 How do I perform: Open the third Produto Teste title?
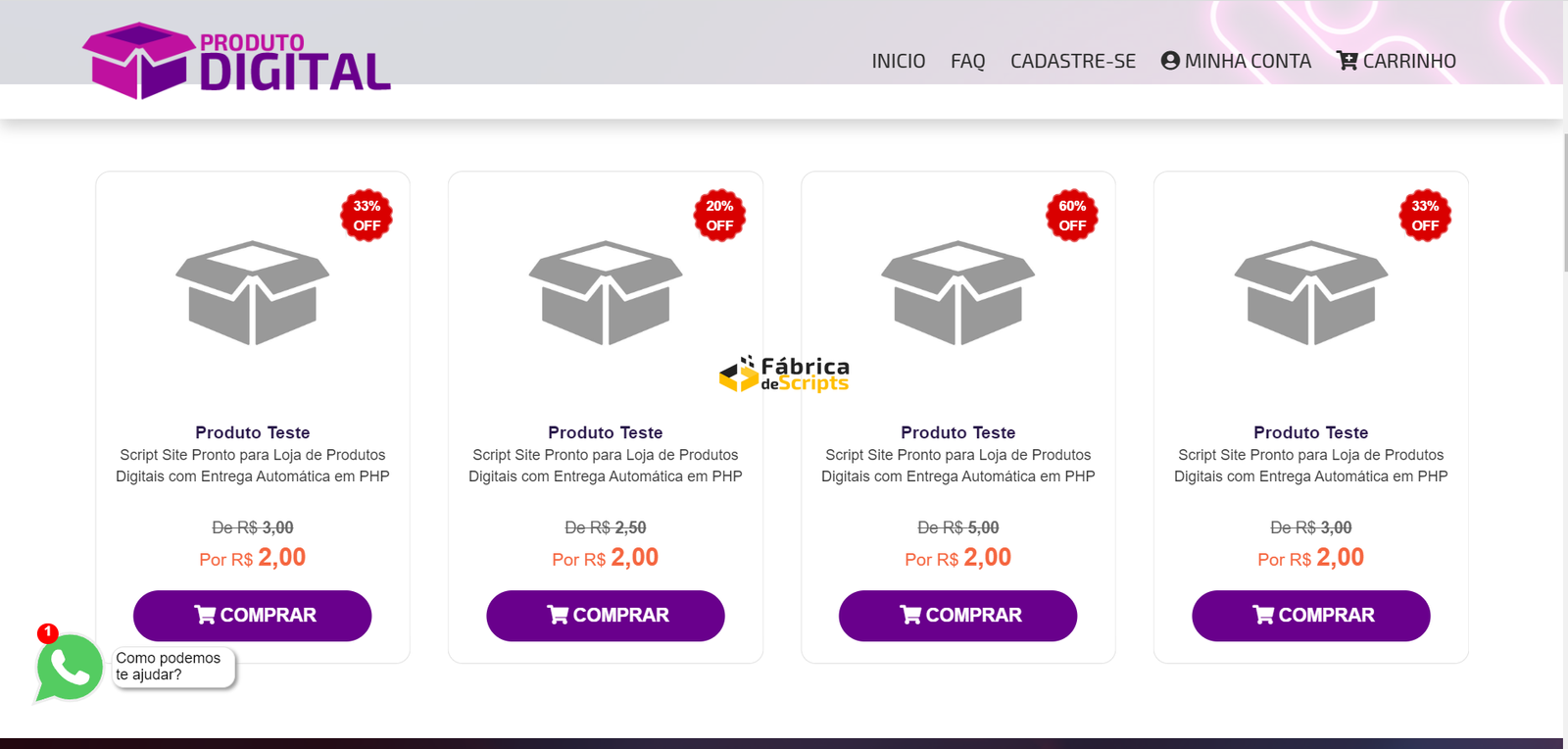(957, 432)
